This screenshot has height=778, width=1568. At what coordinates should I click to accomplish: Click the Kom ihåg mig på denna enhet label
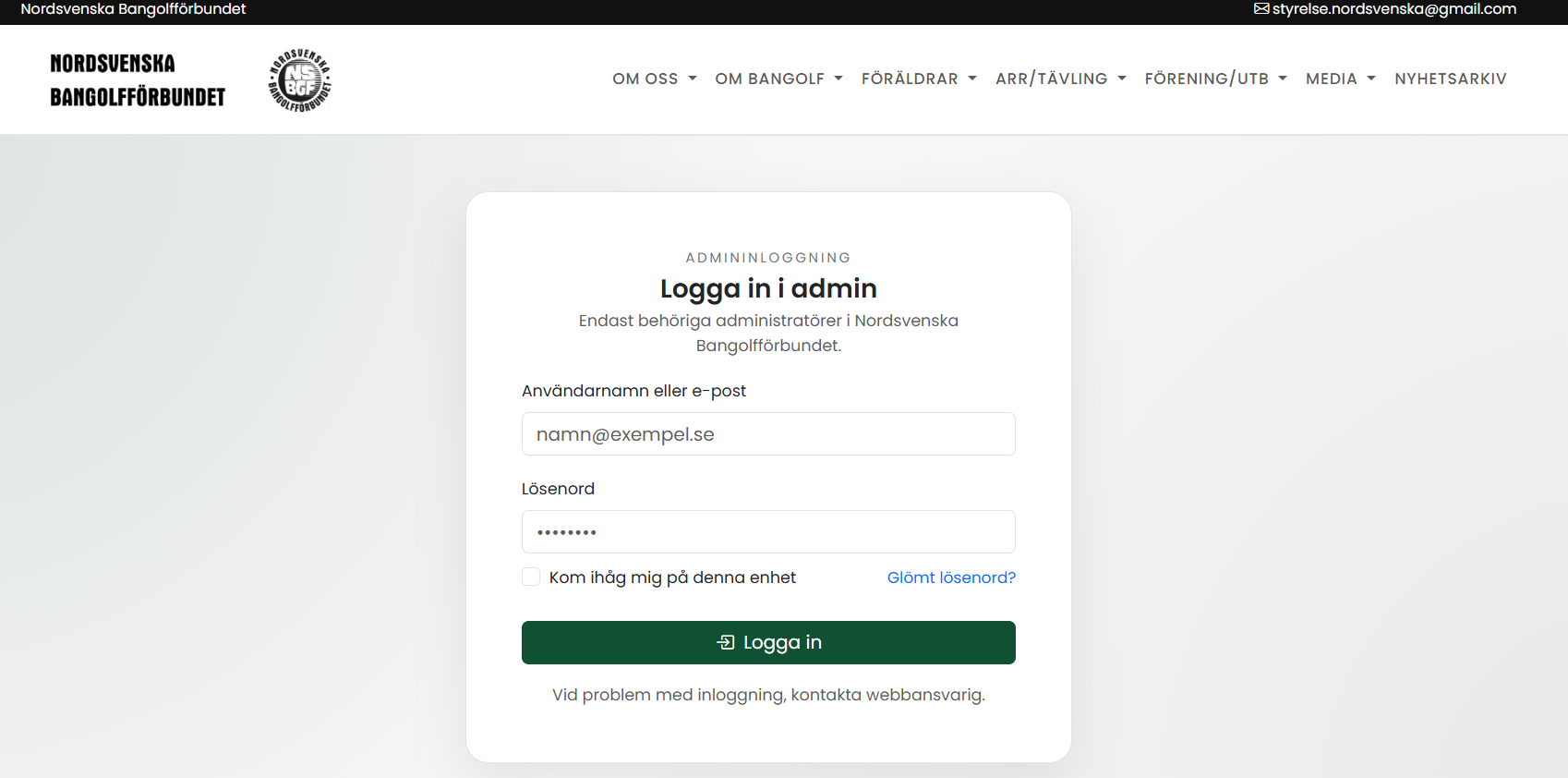672,577
